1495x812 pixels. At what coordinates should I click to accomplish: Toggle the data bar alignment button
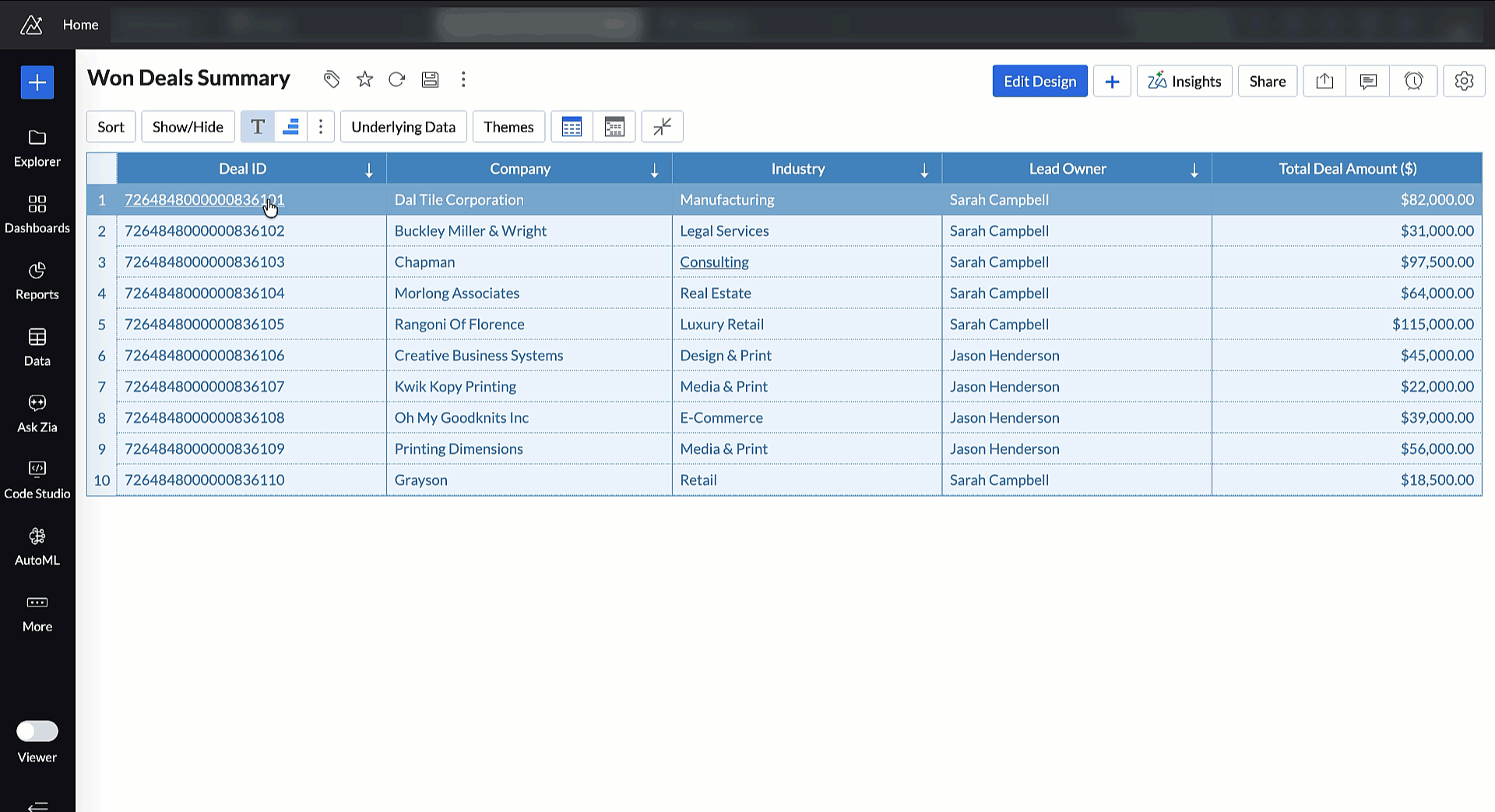(290, 127)
